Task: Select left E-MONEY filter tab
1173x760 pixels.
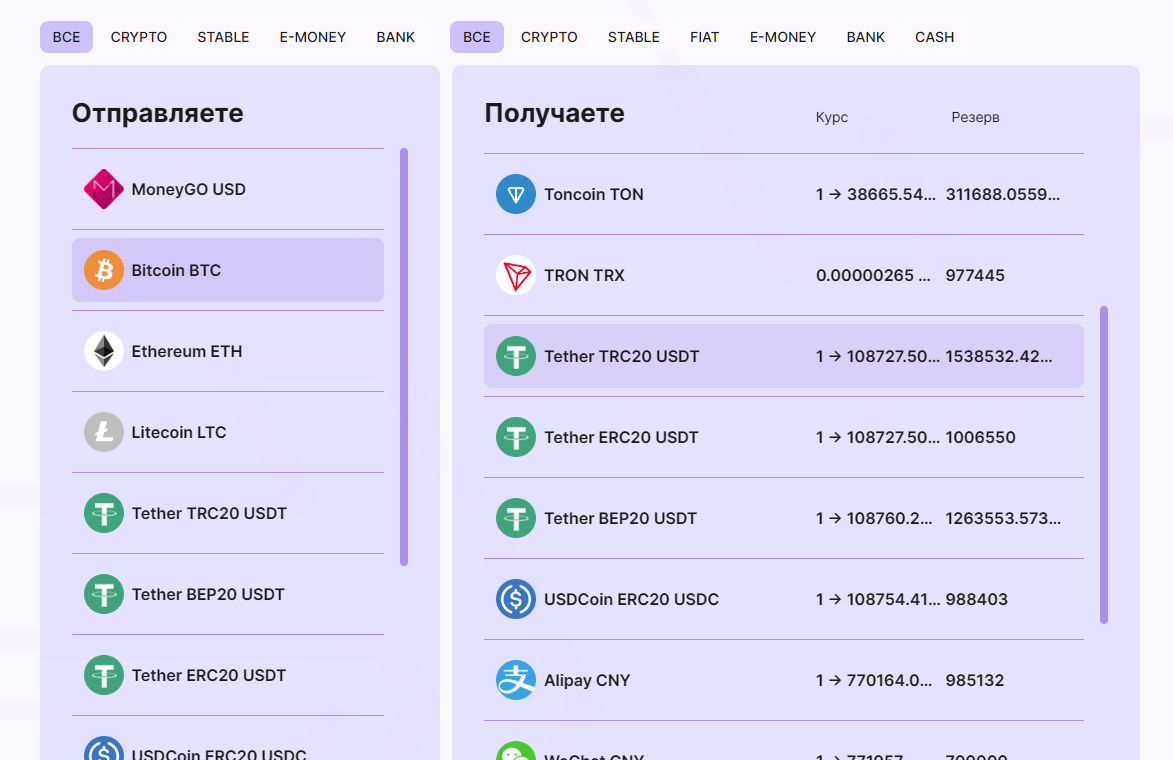Action: (x=313, y=37)
